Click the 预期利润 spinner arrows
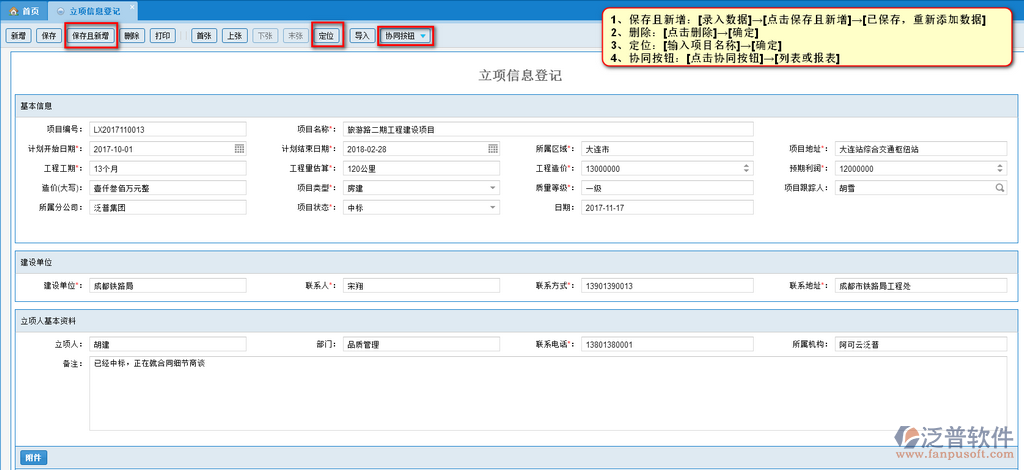 click(x=1000, y=168)
